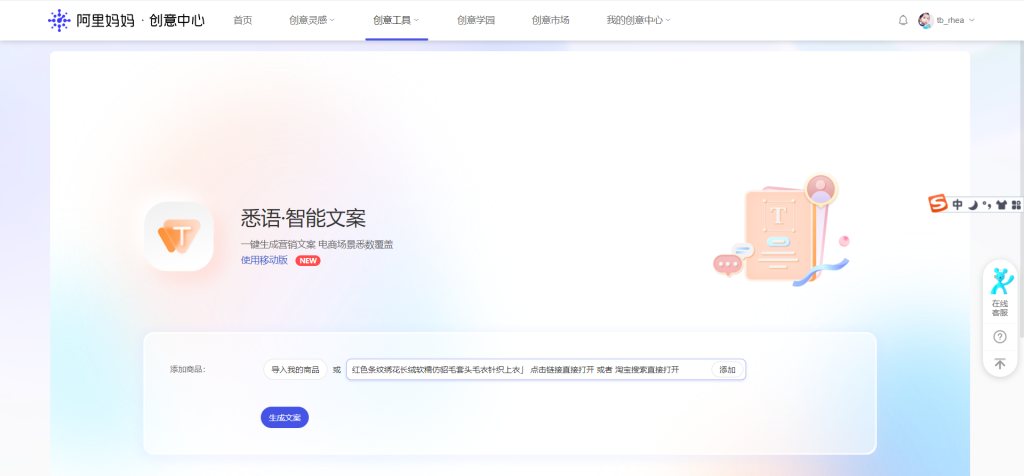
Task: Open the 使用移动版 link
Action: (x=264, y=260)
